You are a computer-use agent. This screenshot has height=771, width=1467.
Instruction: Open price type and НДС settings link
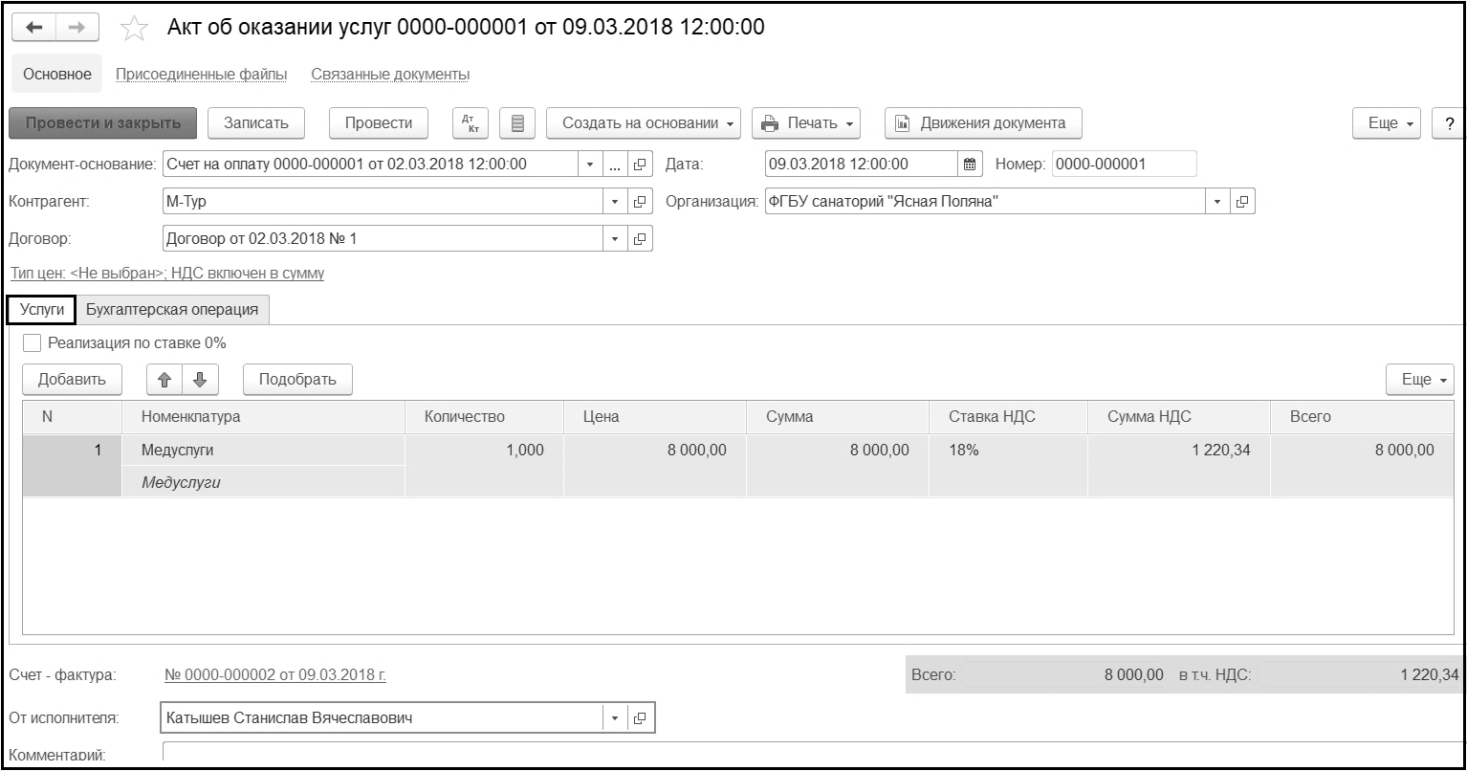[166, 274]
